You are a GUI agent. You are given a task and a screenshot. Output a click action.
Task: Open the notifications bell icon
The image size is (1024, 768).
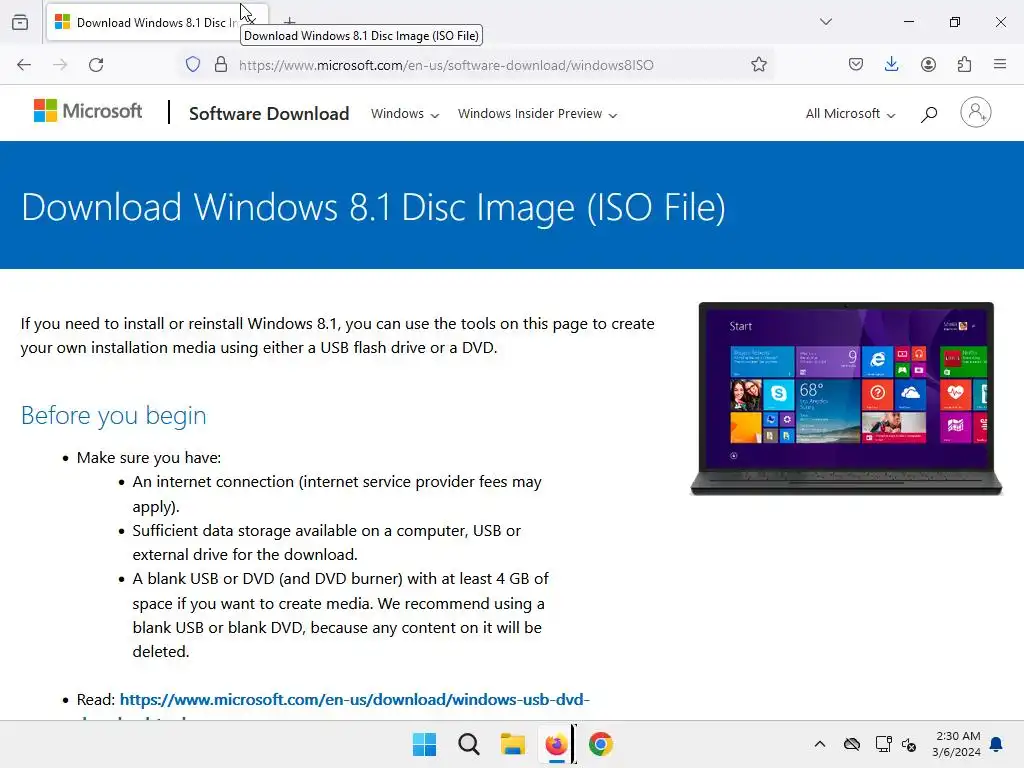click(x=997, y=744)
